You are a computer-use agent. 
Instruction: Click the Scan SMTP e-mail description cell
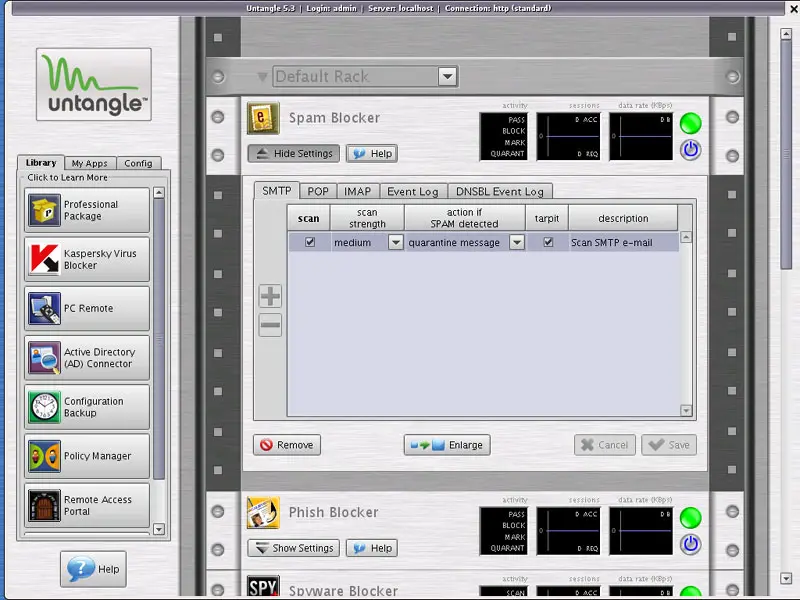(623, 242)
